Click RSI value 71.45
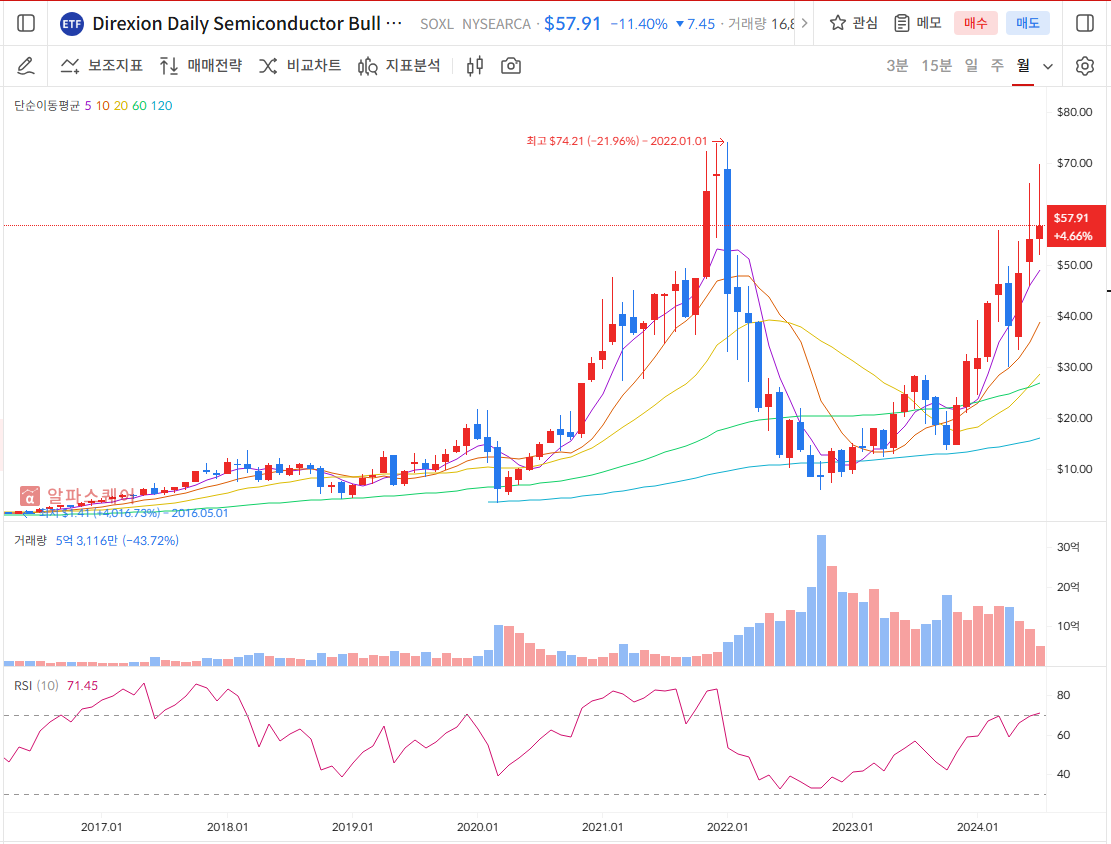This screenshot has width=1111, height=844. 82,686
